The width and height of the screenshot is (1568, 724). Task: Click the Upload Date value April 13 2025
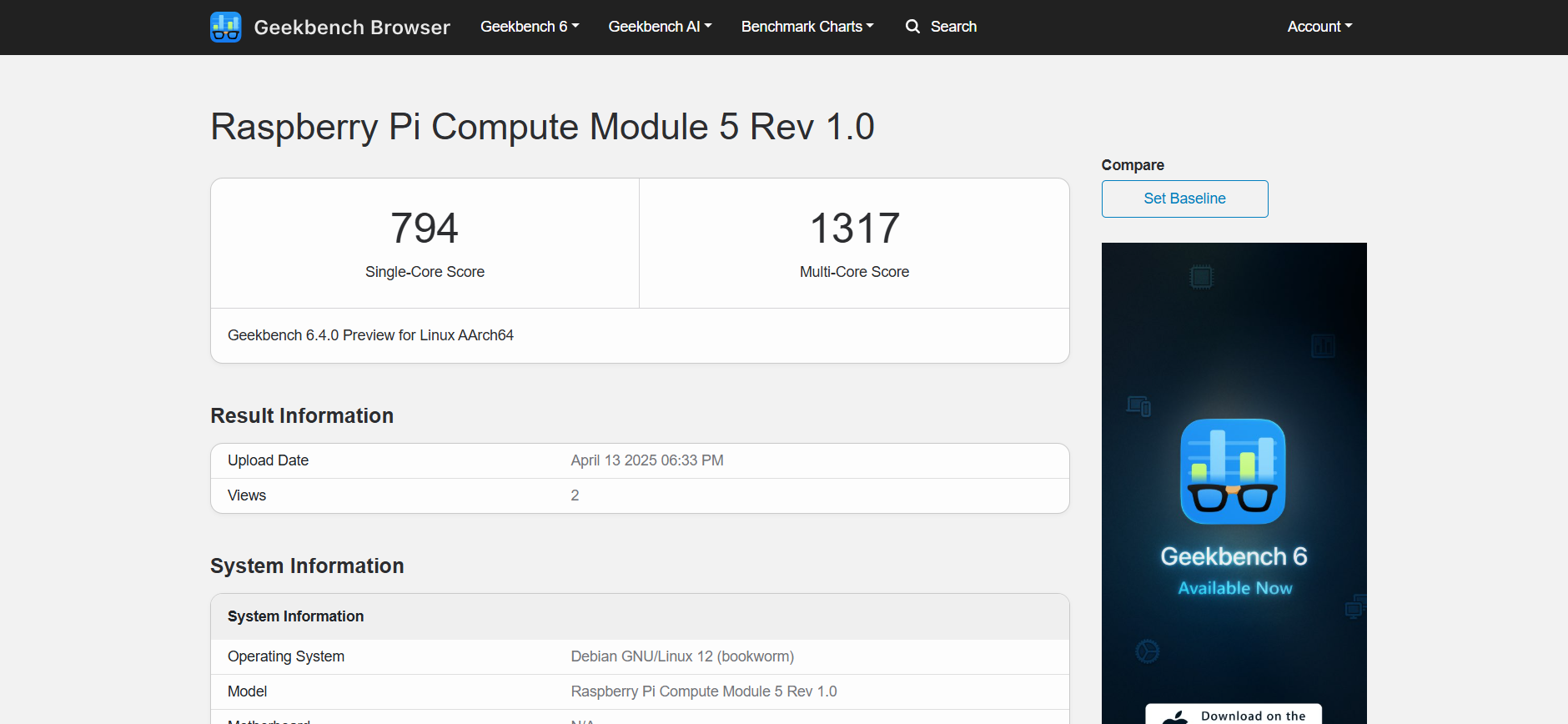click(x=646, y=460)
